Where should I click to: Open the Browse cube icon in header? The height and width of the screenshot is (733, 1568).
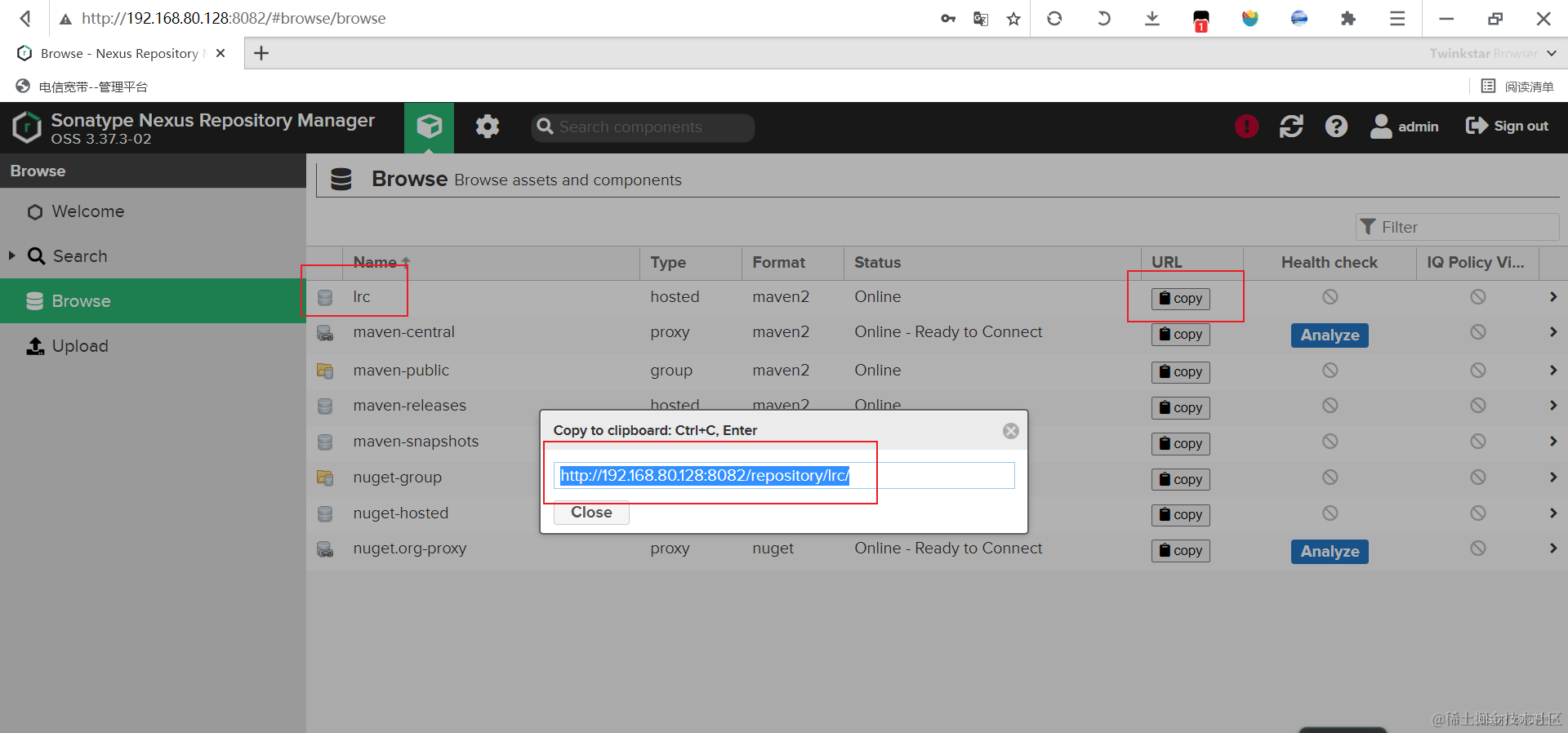[x=429, y=127]
